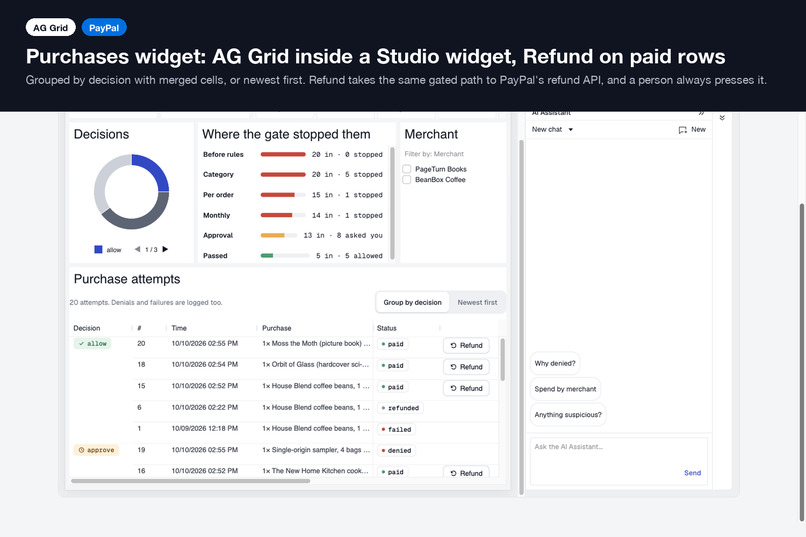Go to the next legend page arrow

[x=166, y=249]
